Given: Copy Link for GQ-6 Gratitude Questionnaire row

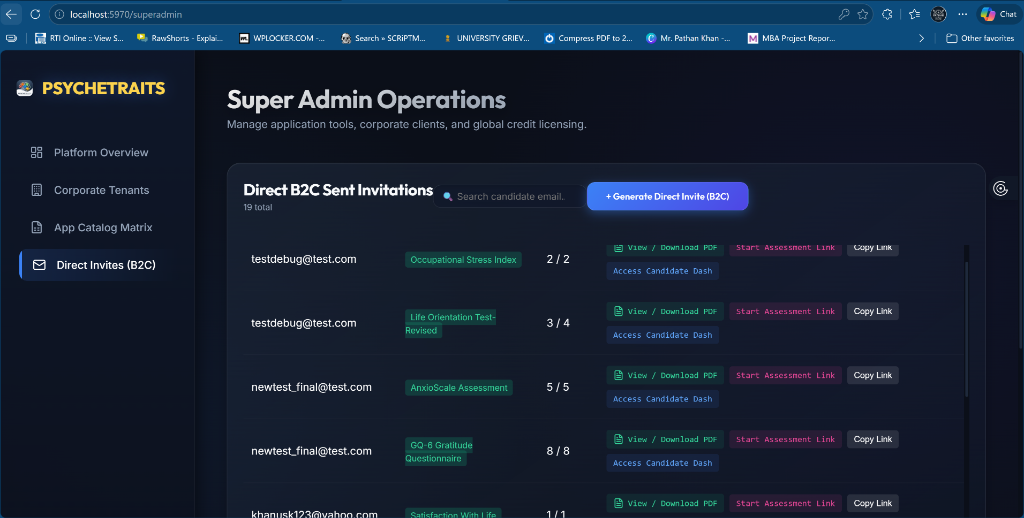Looking at the screenshot, I should [x=872, y=440].
